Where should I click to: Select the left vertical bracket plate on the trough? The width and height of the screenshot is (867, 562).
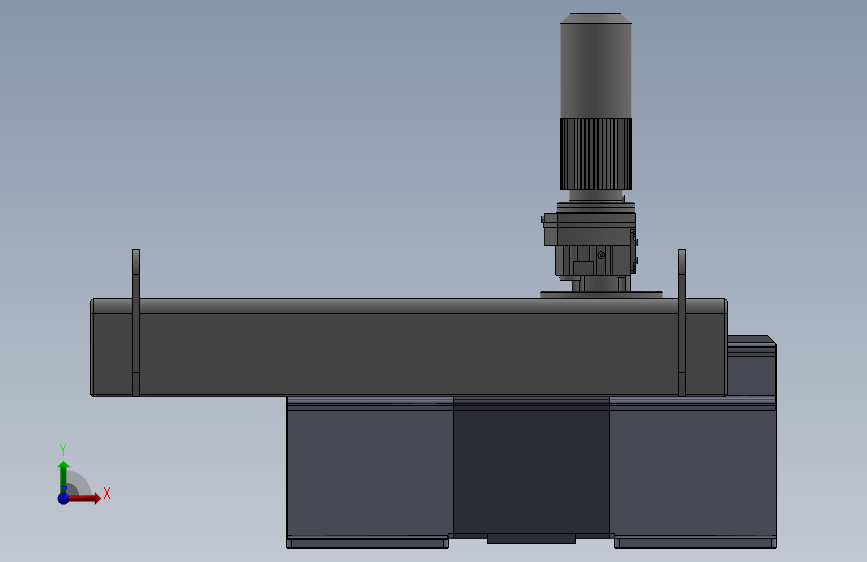click(x=136, y=322)
